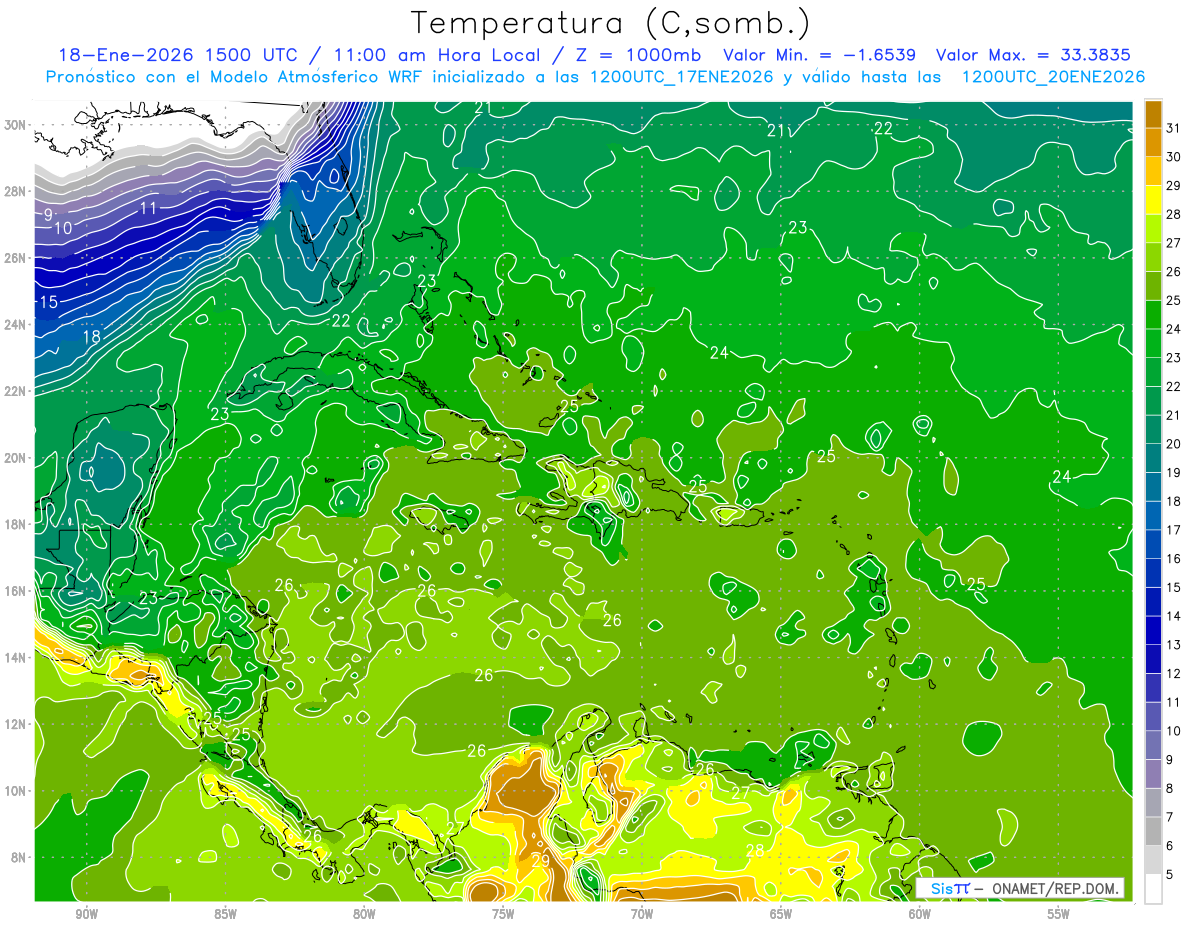This screenshot has width=1200, height=927.
Task: Click the Sisπ ONAMET/REP.DOM. logo box
Action: coord(1020,888)
